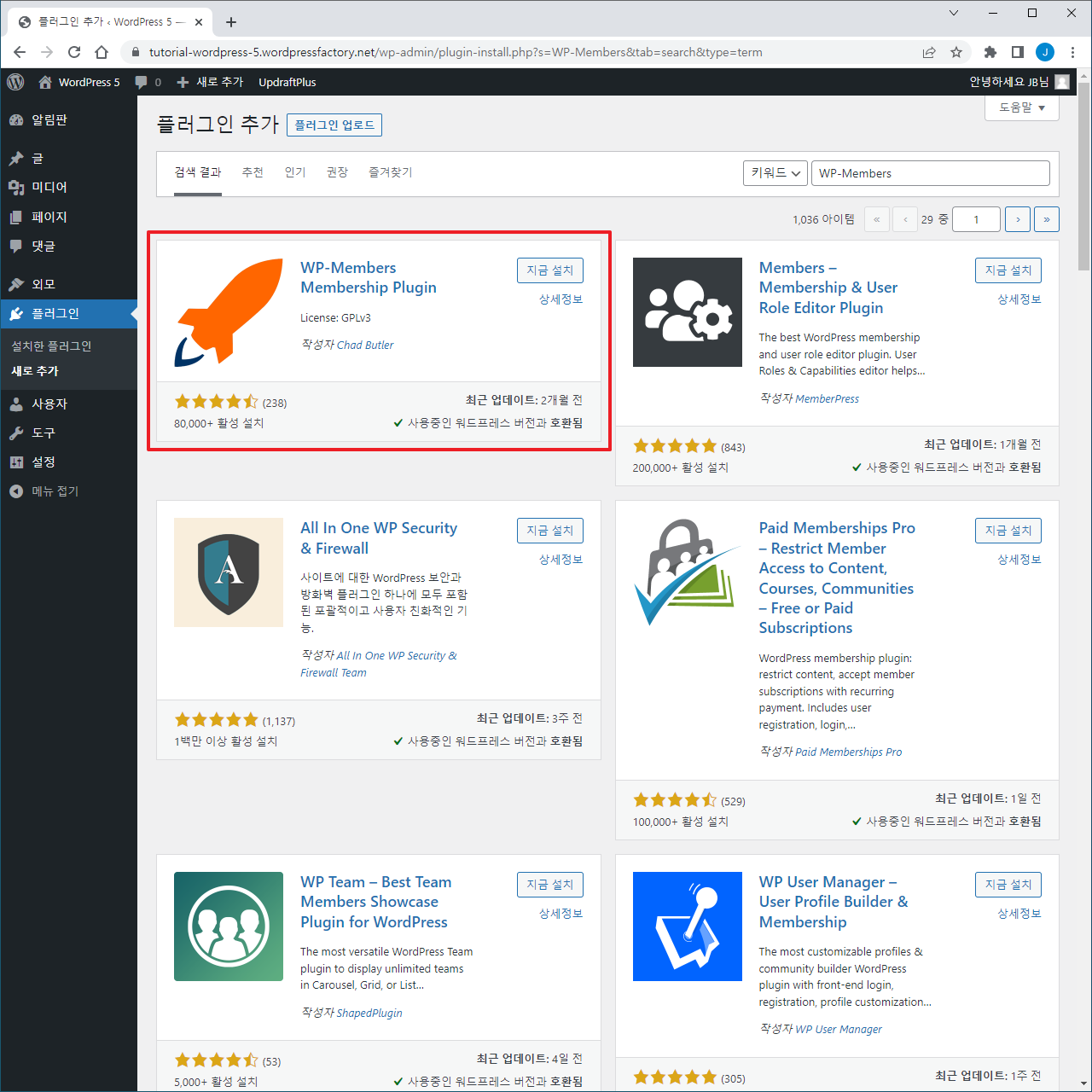Open the 도구 tools menu
This screenshot has width=1092, height=1092.
point(68,433)
